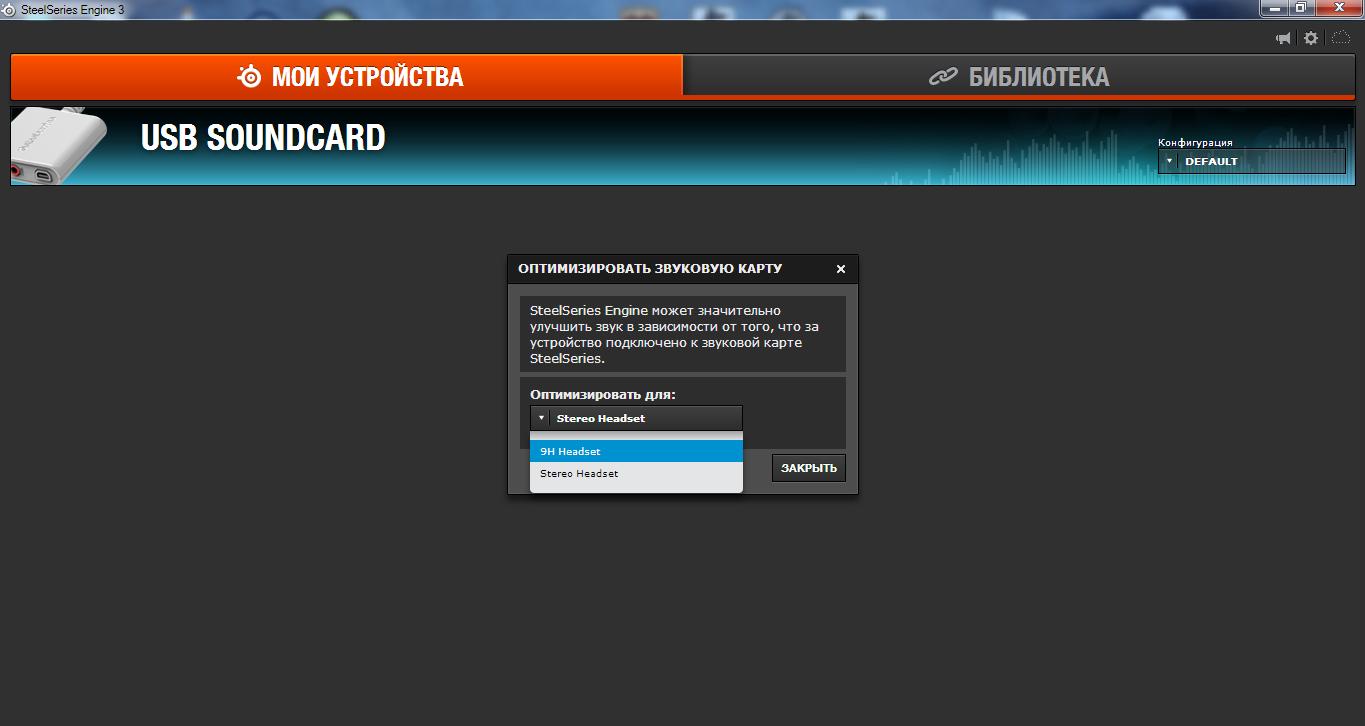Image resolution: width=1365 pixels, height=726 pixels.
Task: Switch to the БИБЛИОТЕКА tab
Action: [x=1019, y=76]
